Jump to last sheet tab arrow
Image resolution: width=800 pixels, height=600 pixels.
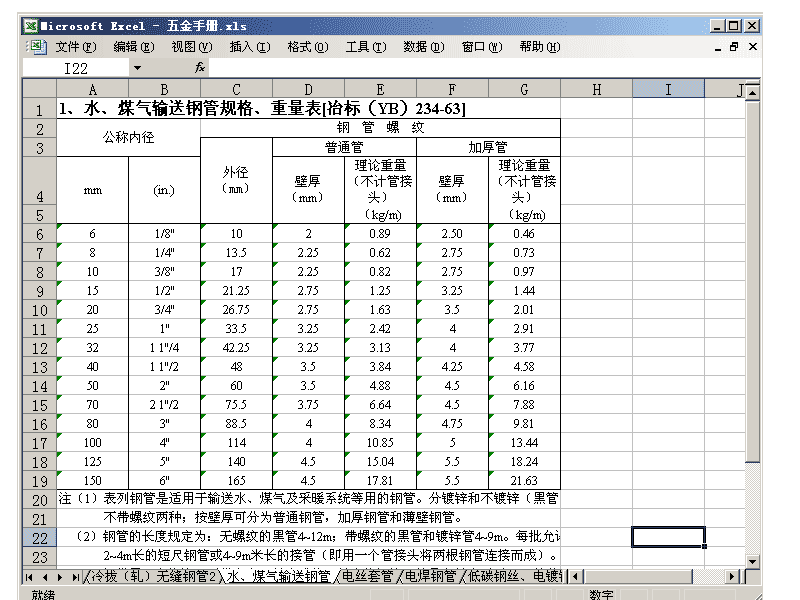pos(76,577)
